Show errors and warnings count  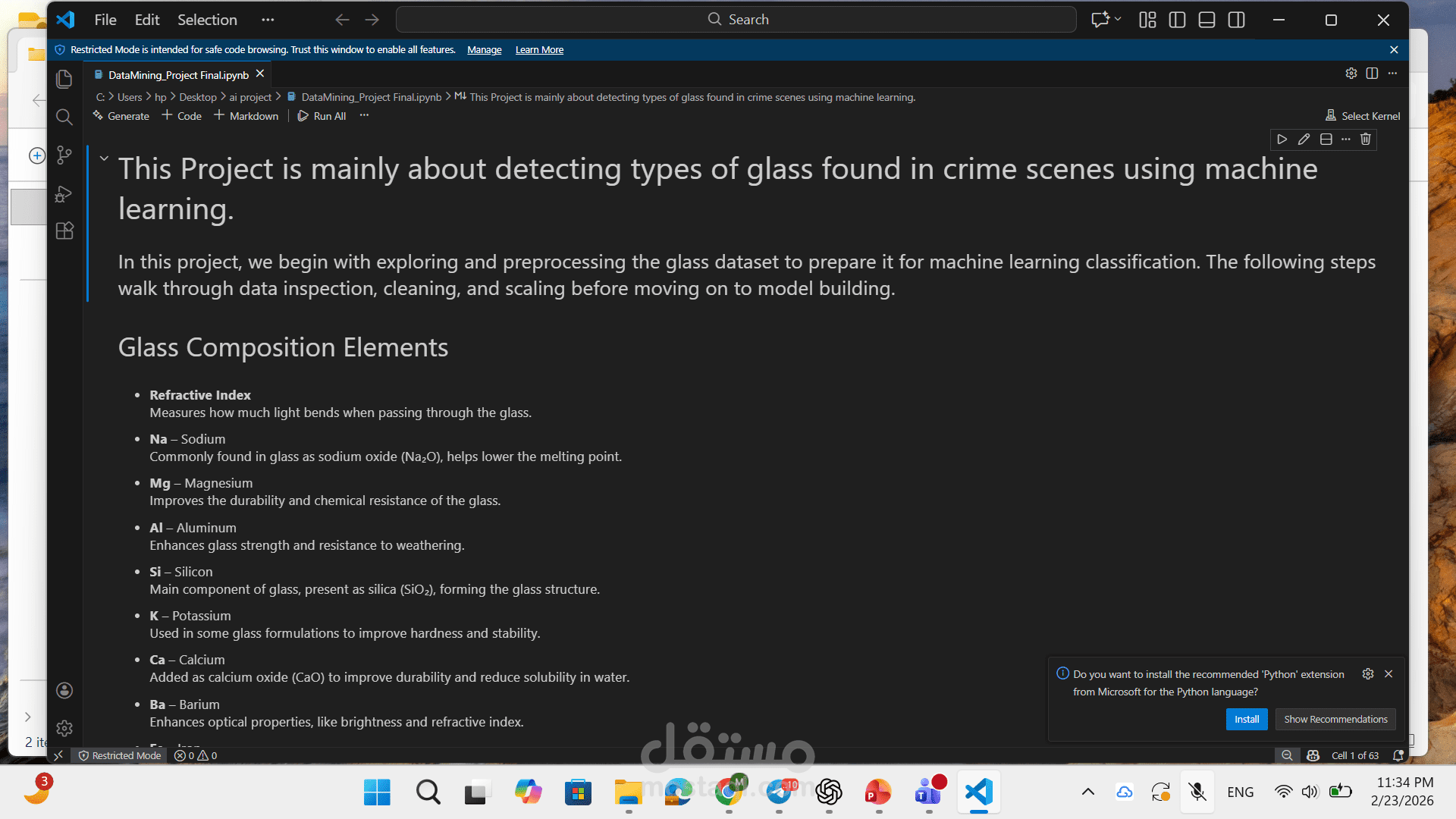coord(196,755)
